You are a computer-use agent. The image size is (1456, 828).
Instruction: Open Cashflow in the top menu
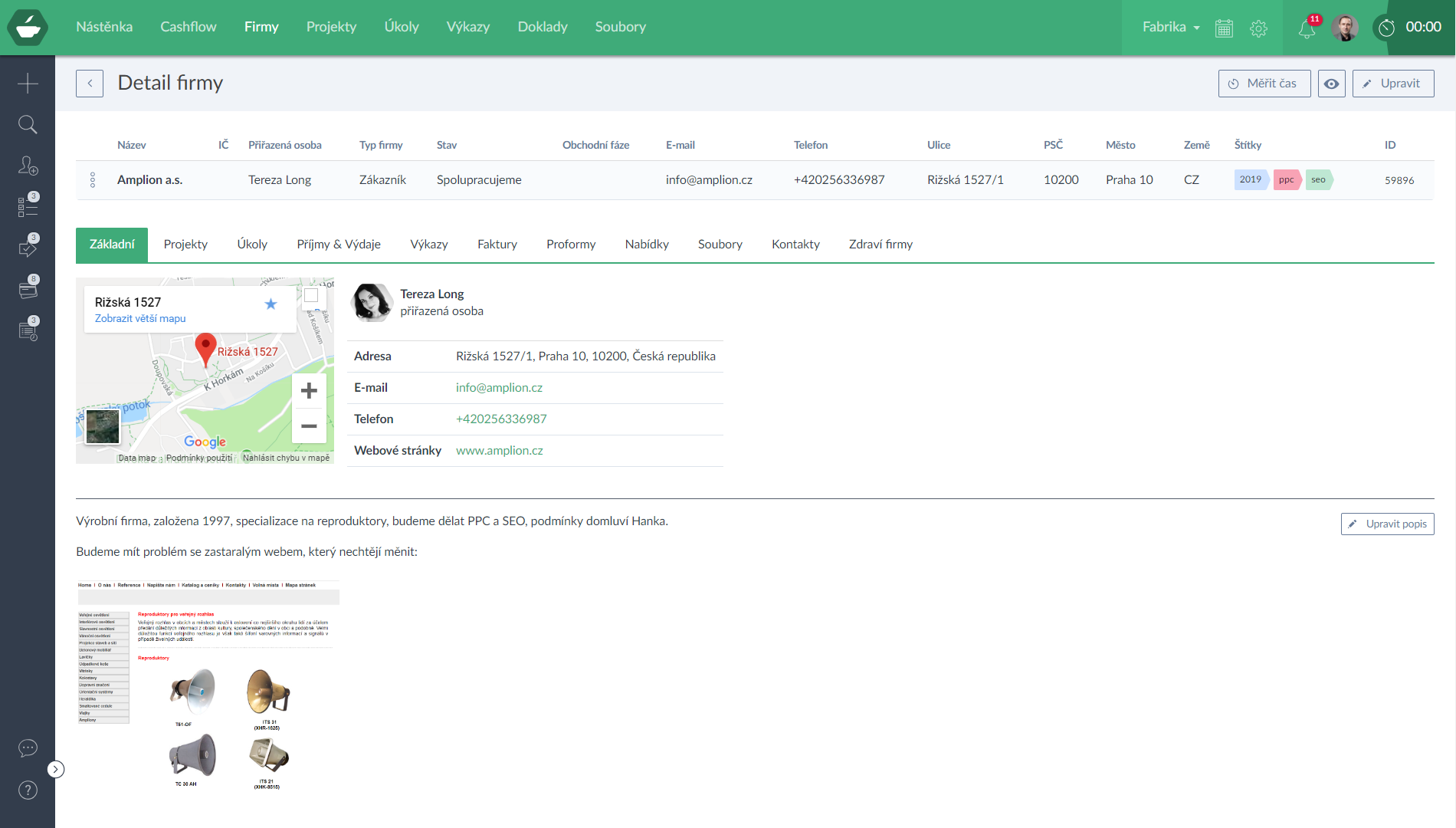click(x=188, y=27)
